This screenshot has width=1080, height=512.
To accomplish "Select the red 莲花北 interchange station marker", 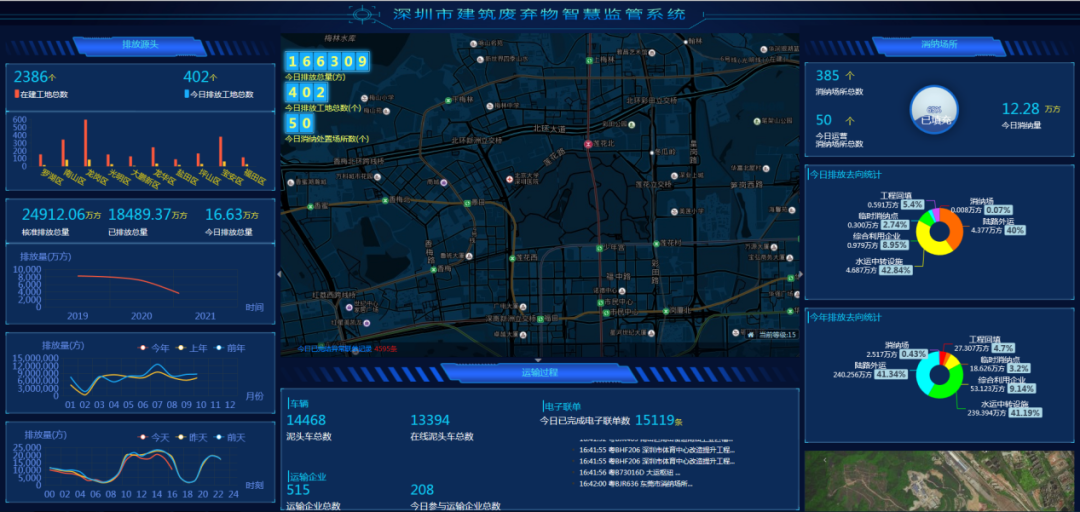I will click(x=588, y=145).
